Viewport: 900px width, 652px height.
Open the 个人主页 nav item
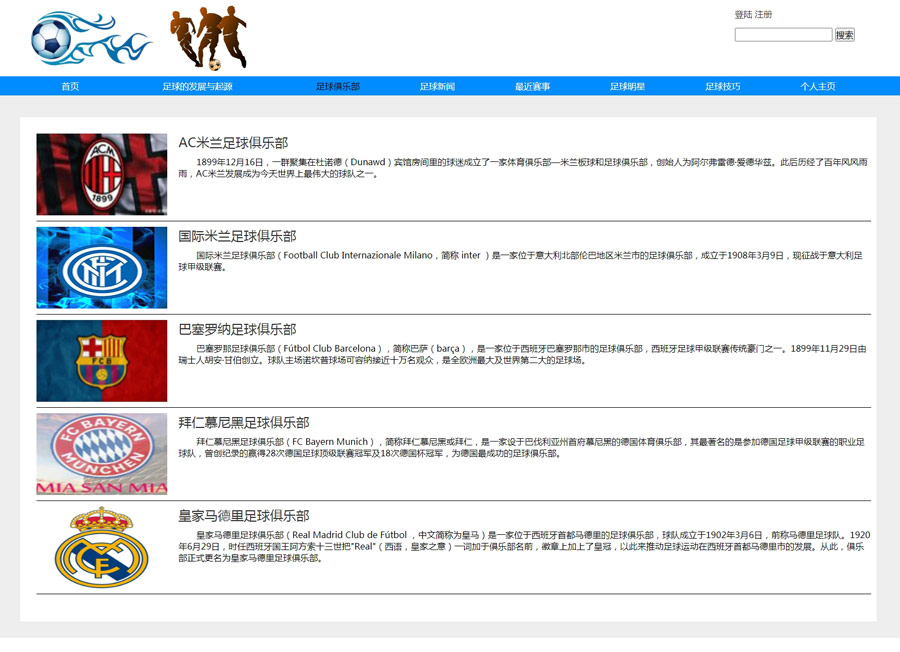[818, 86]
